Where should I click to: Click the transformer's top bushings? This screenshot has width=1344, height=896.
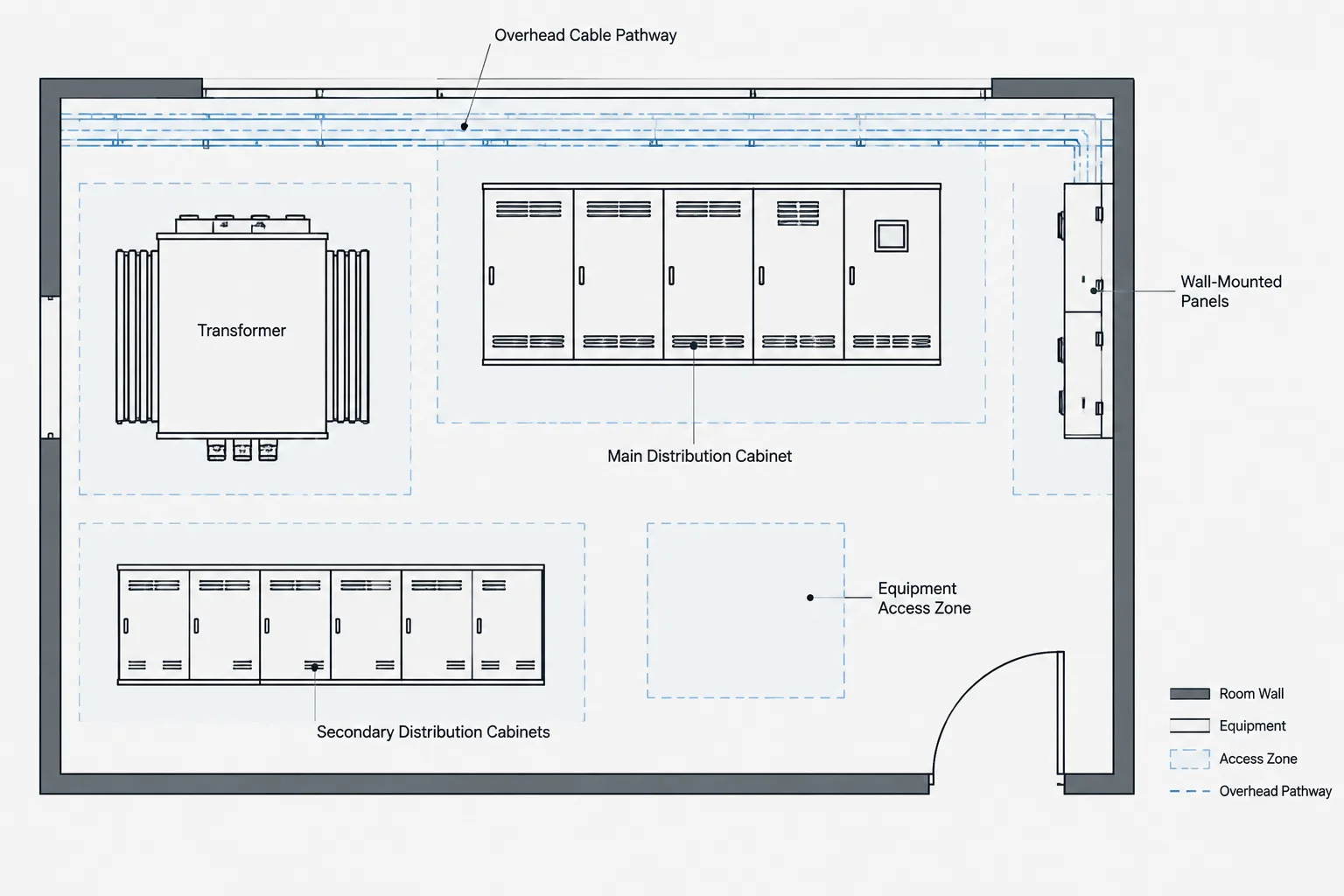(x=242, y=224)
